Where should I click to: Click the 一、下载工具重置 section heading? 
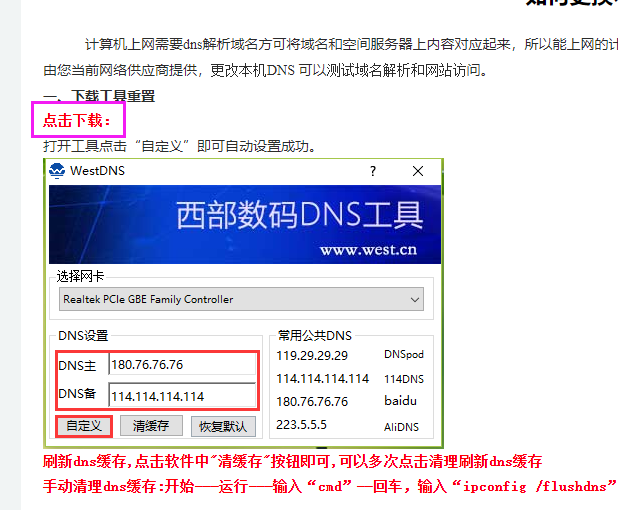coord(98,97)
